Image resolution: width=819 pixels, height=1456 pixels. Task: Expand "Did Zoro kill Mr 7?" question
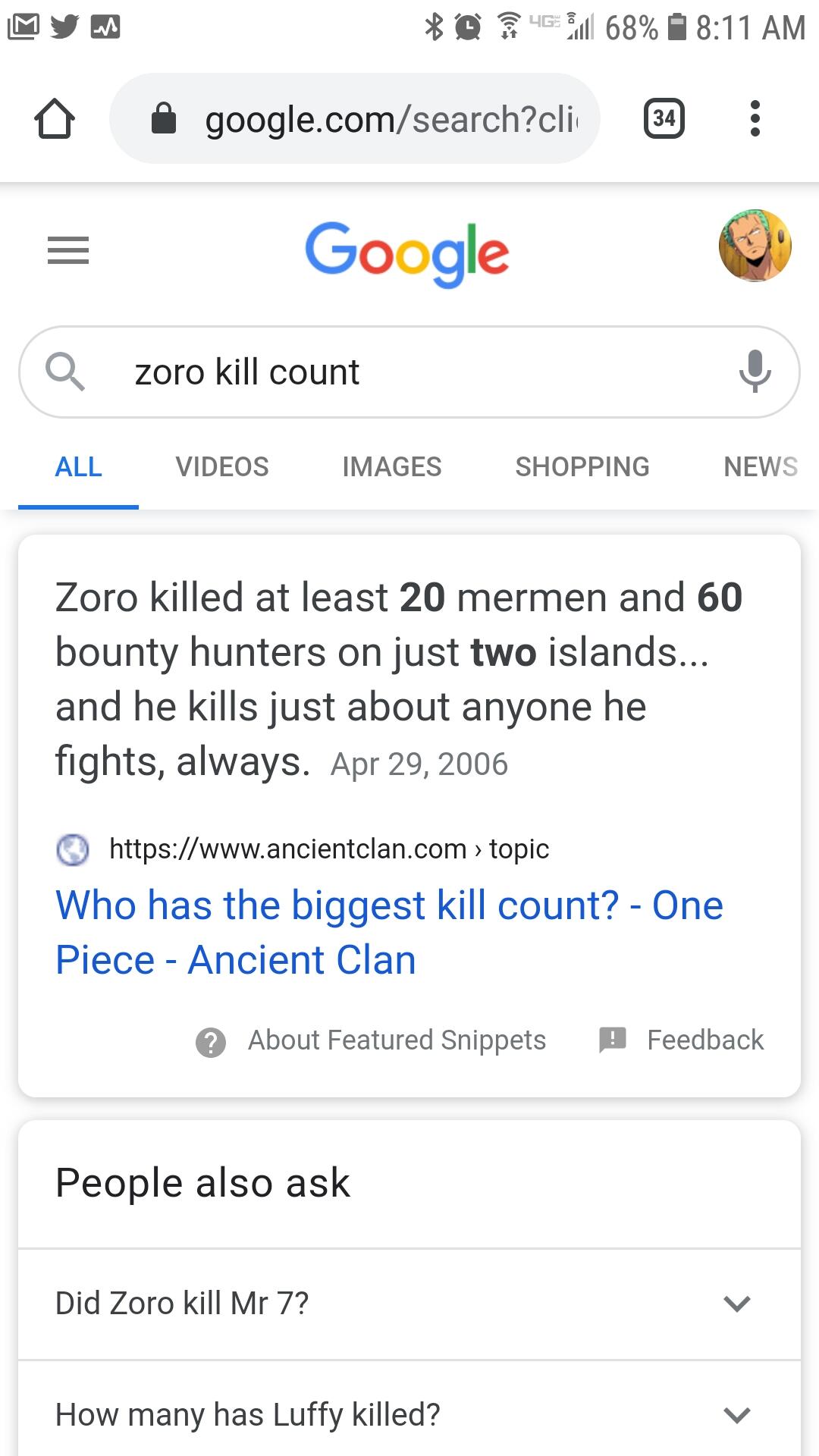point(409,1304)
